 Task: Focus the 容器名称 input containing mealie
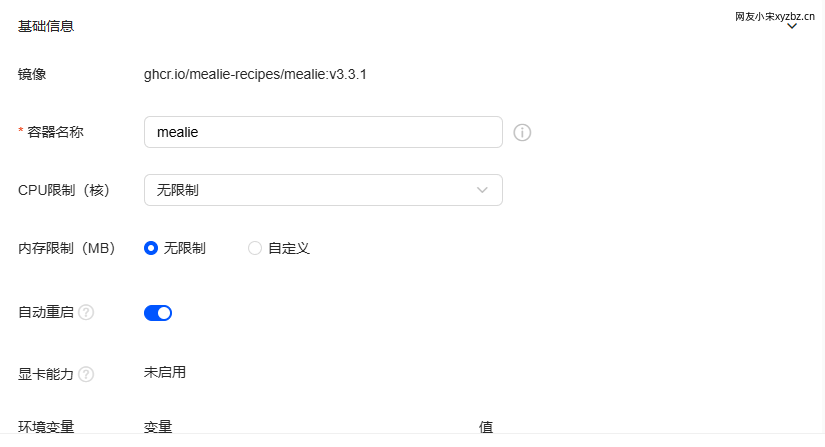coord(323,132)
